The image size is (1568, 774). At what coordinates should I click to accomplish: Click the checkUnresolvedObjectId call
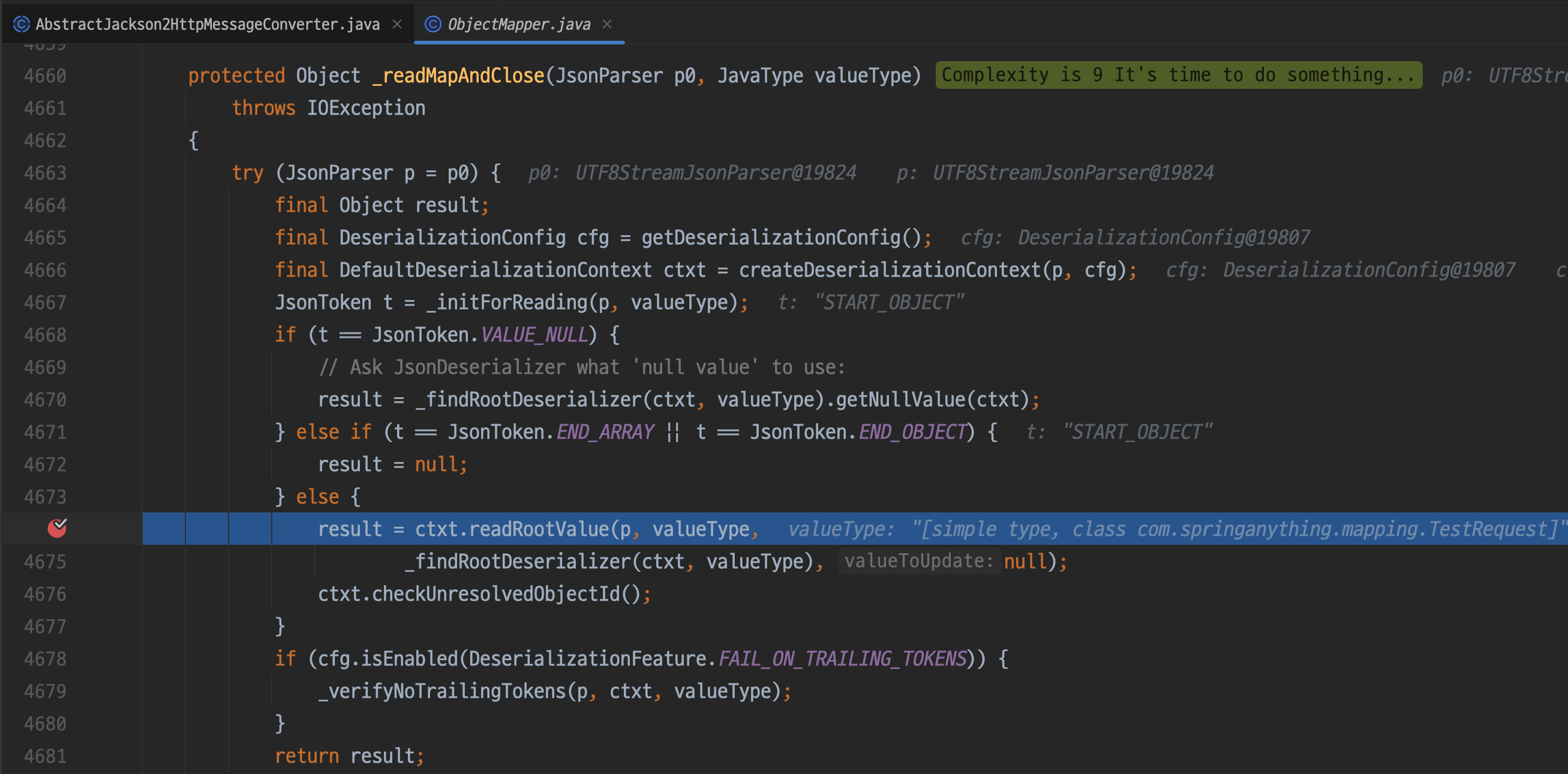pyautogui.click(x=495, y=594)
